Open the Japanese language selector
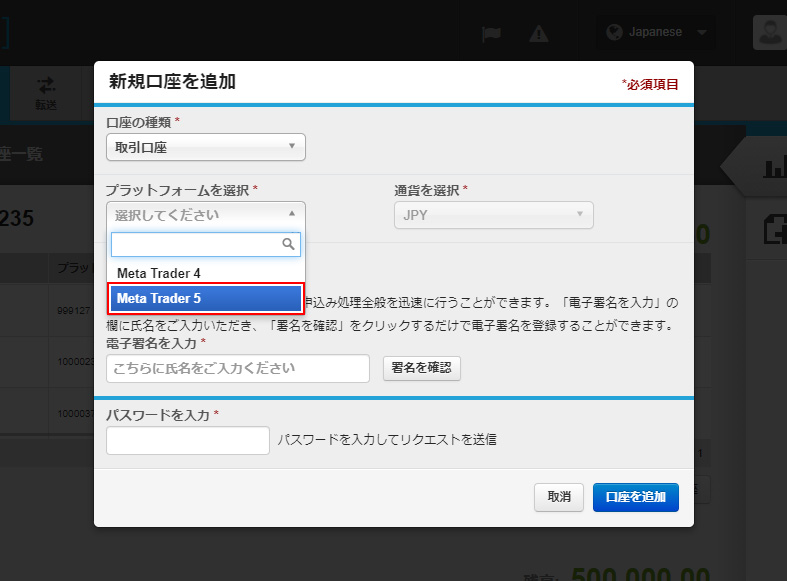 coord(655,33)
